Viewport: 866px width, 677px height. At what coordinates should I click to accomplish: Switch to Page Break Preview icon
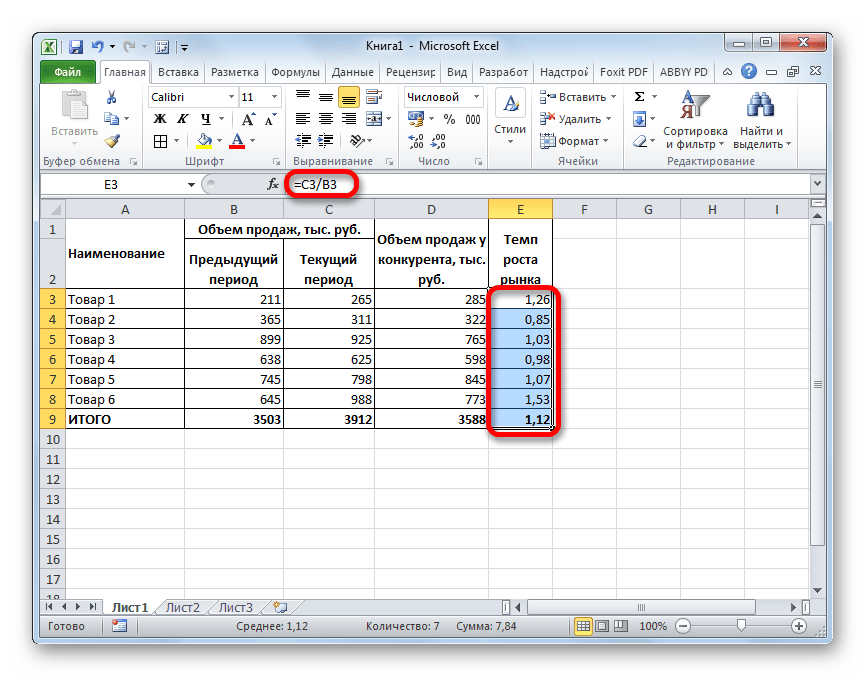tap(621, 626)
